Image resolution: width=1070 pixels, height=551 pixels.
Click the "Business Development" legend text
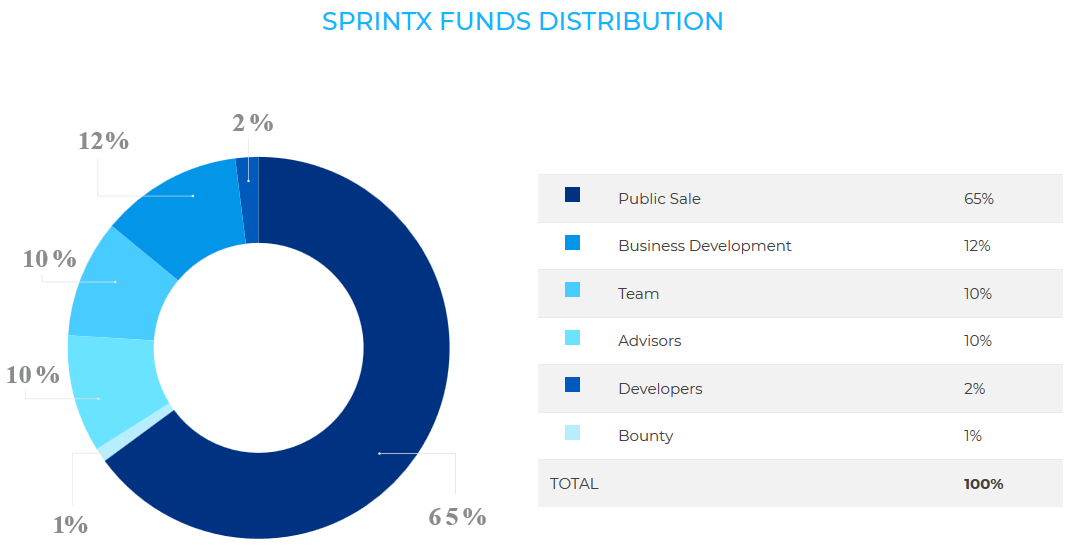704,246
